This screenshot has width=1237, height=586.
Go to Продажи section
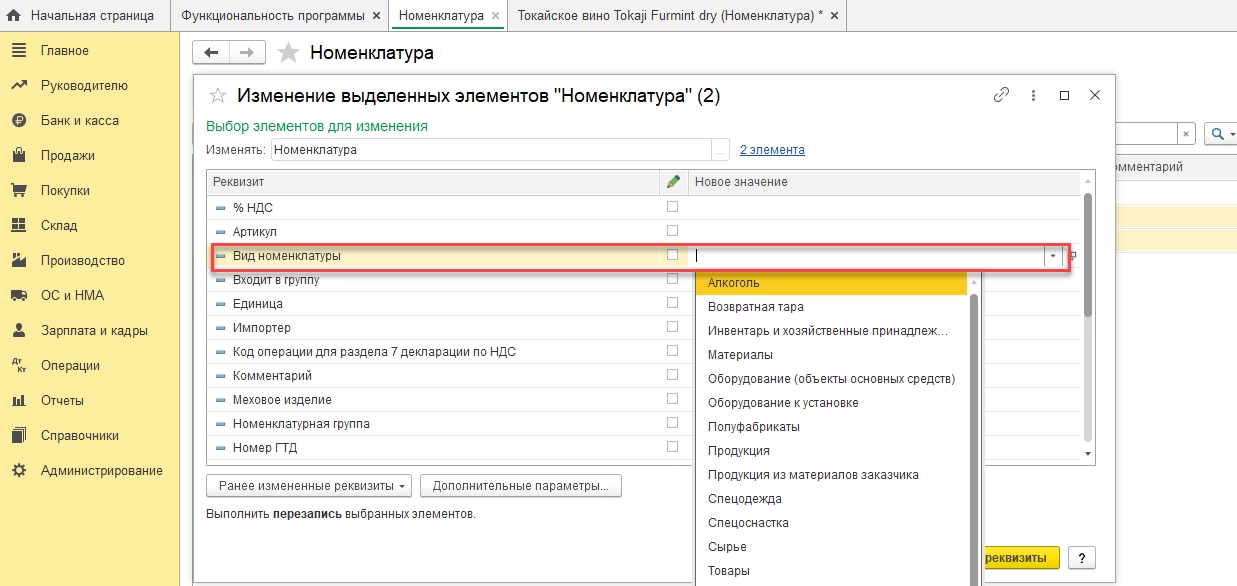tap(67, 156)
